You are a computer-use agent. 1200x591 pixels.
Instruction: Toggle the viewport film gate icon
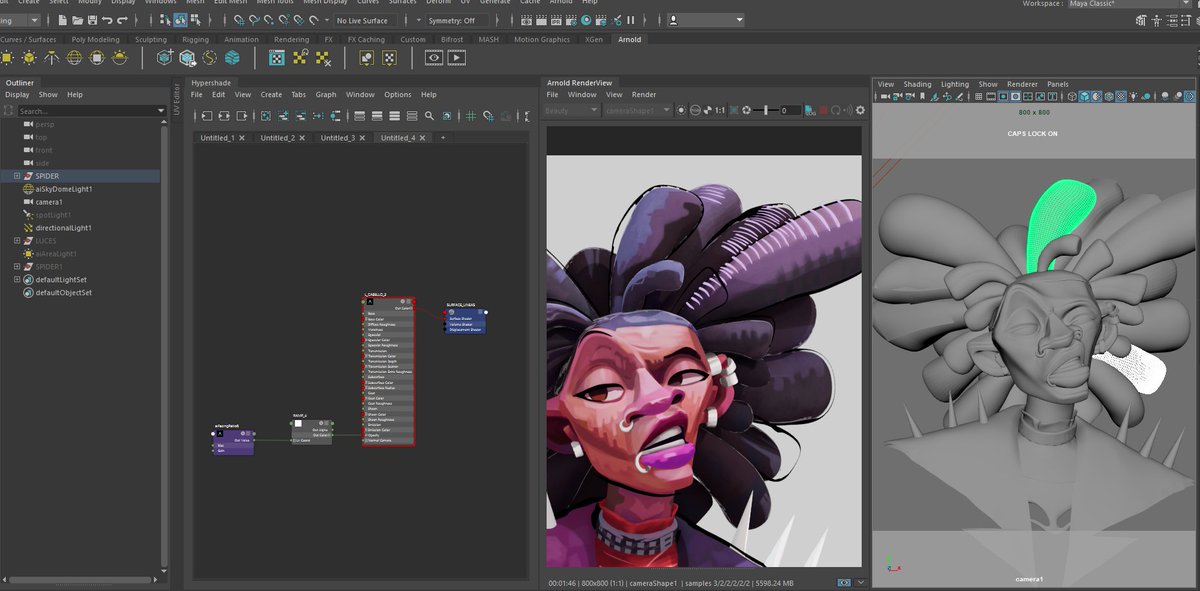(x=990, y=96)
